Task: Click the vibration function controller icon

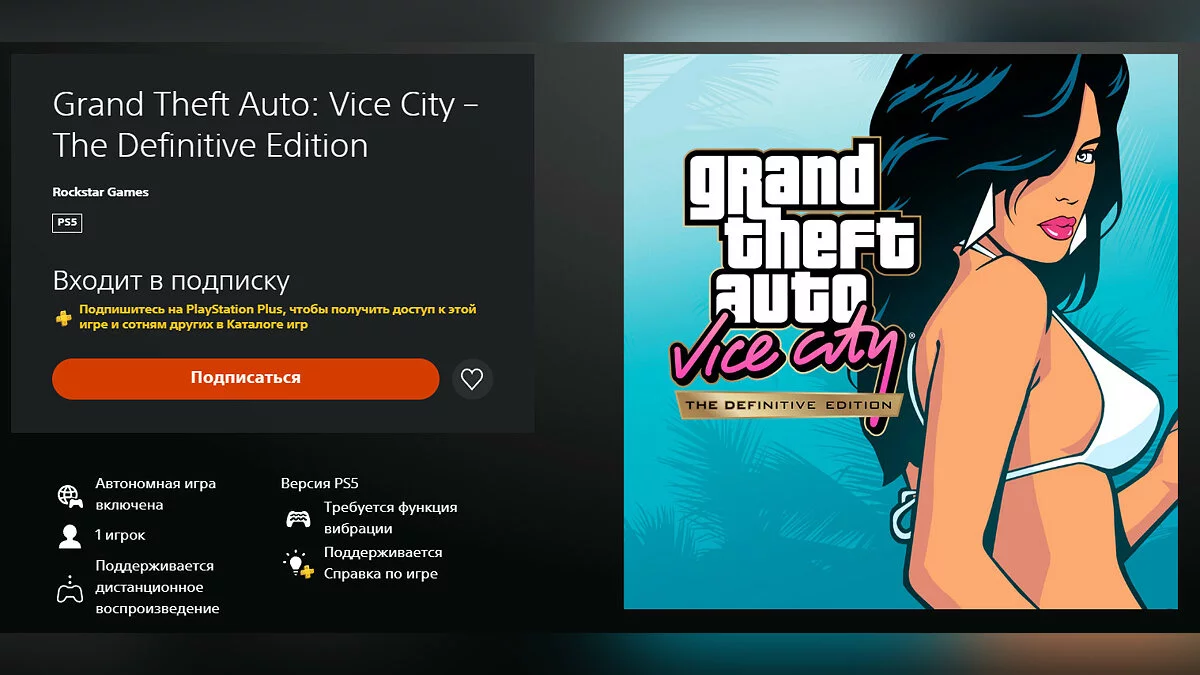Action: click(x=298, y=518)
